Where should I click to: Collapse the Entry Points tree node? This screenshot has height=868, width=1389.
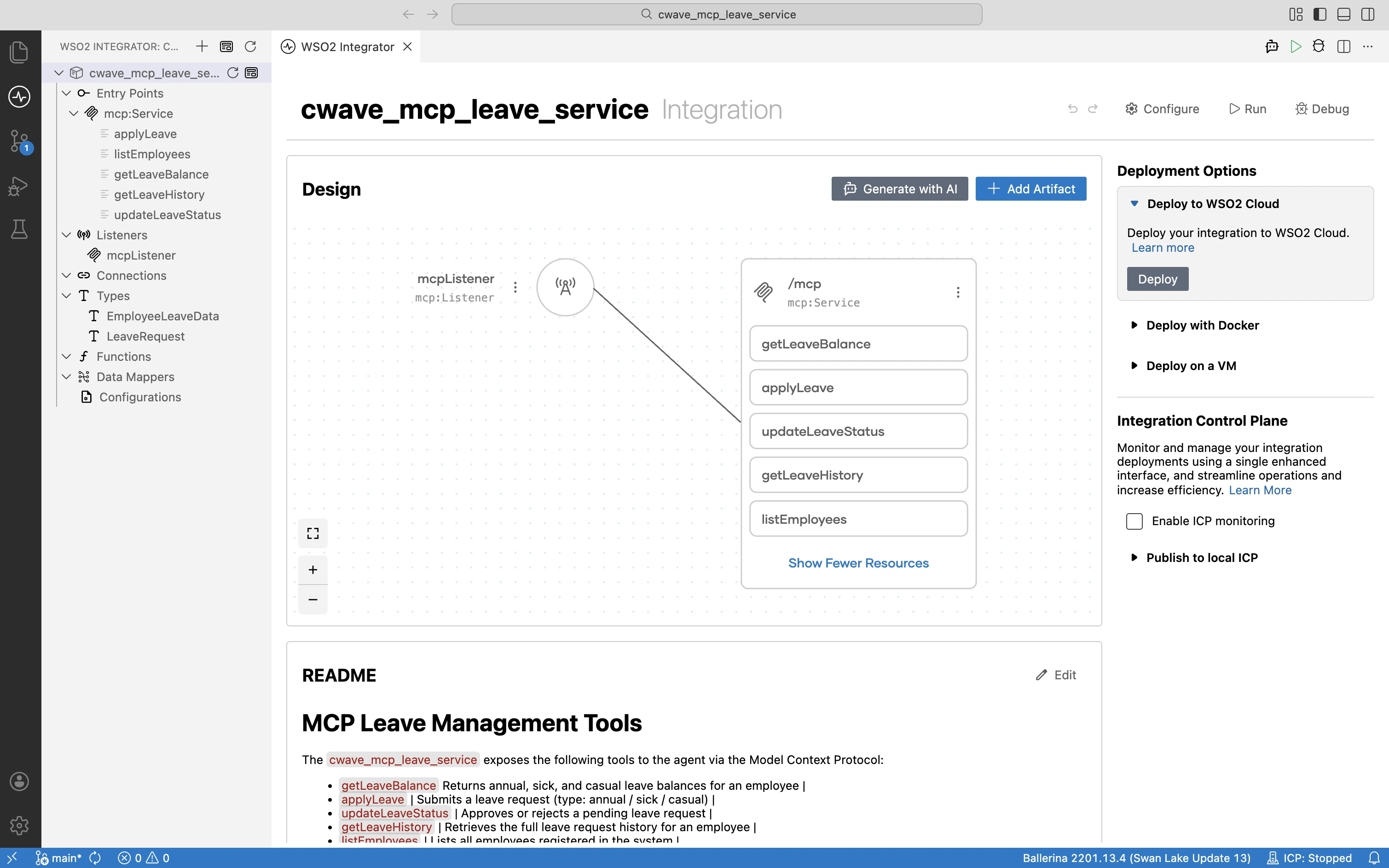[67, 93]
